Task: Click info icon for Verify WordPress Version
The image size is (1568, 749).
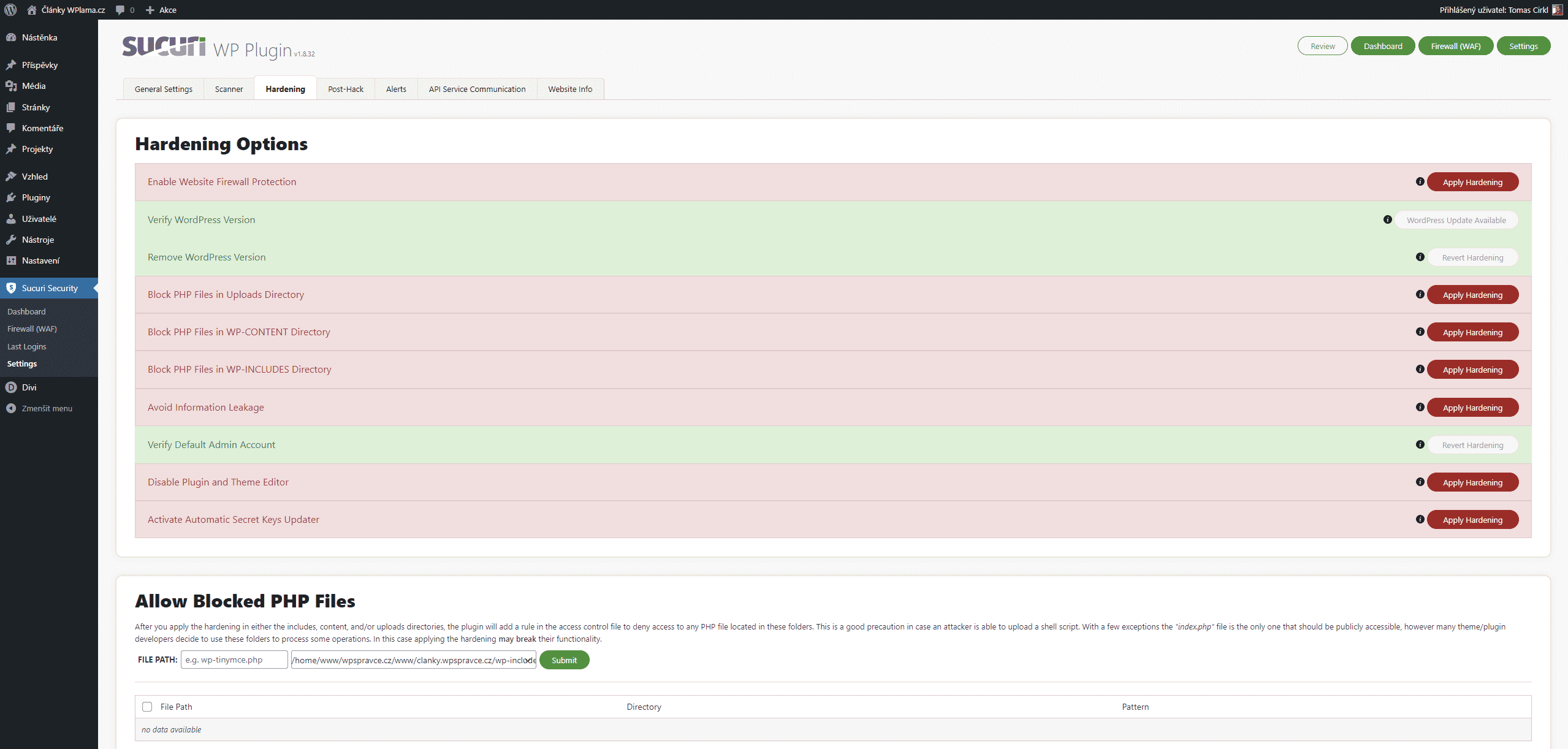Action: (1388, 219)
